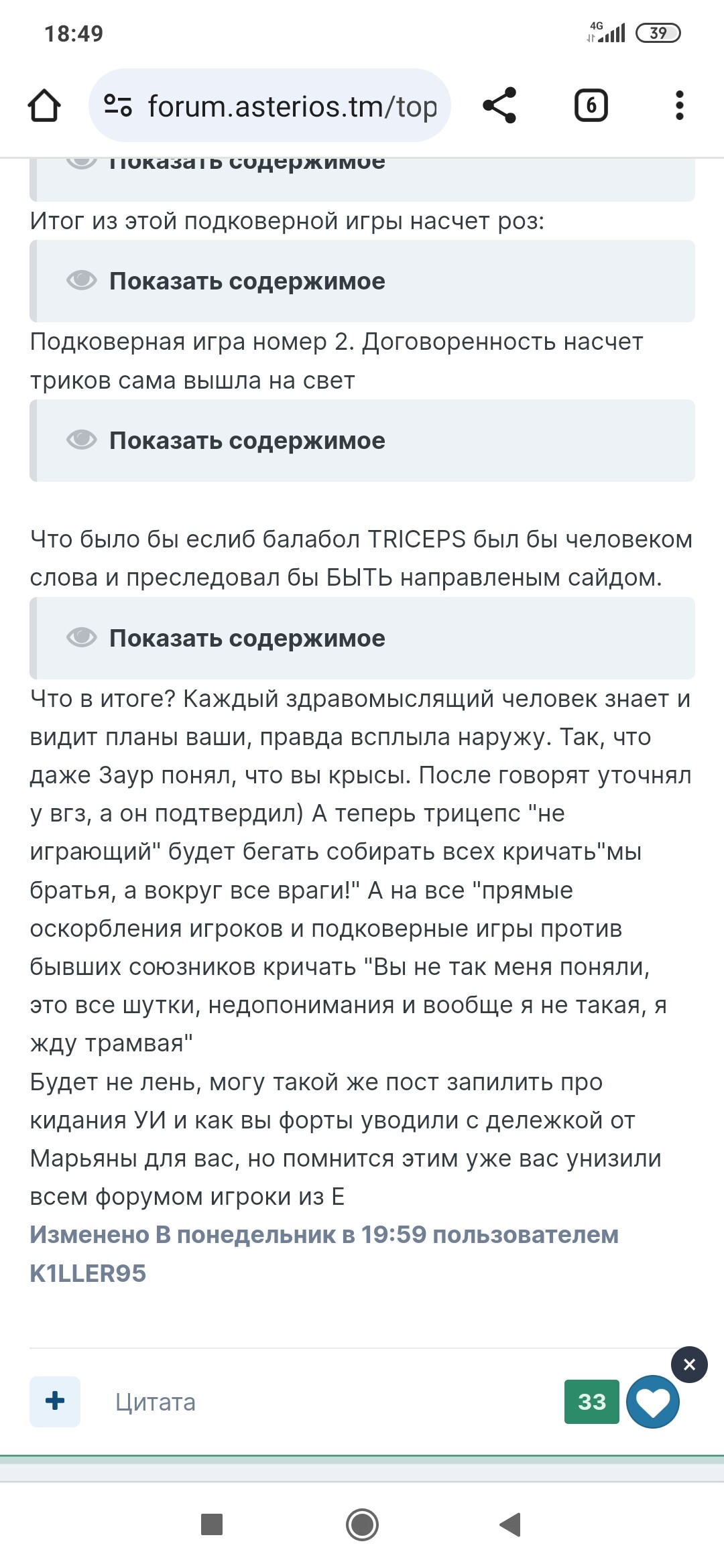Tap the Android recent apps square button
Screen dimensions: 724x1568
click(212, 1524)
